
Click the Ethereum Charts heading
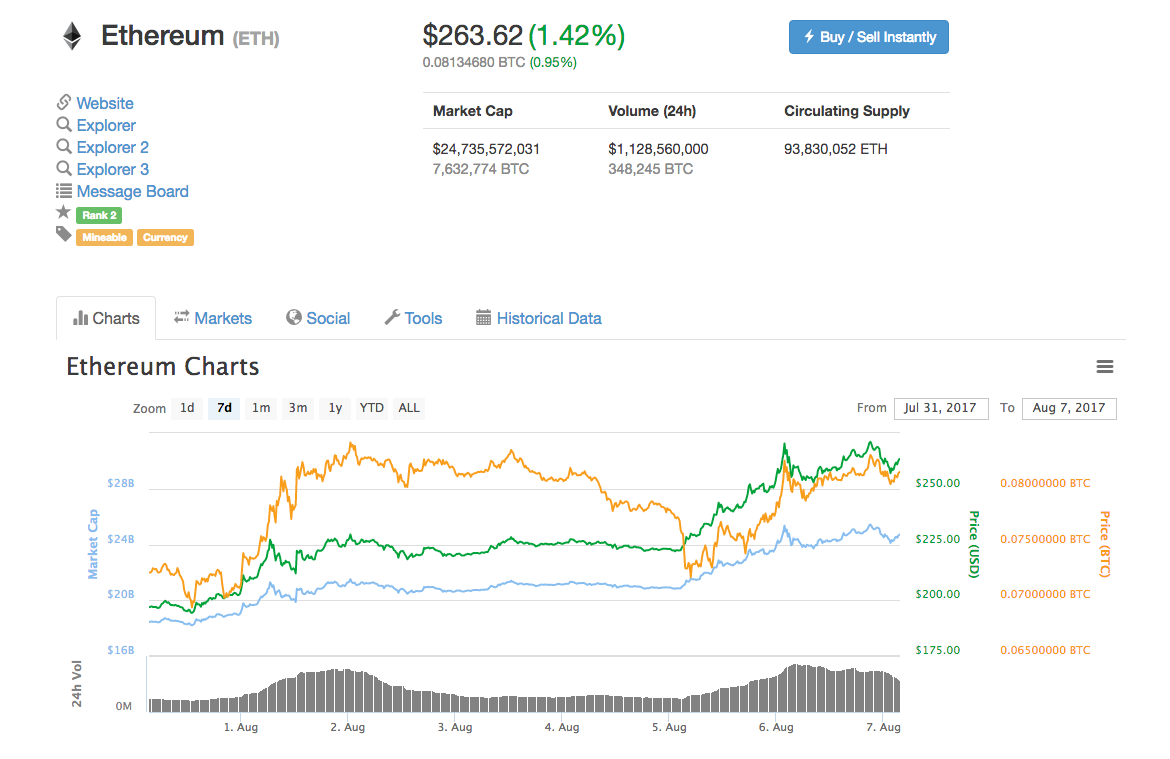pos(163,366)
